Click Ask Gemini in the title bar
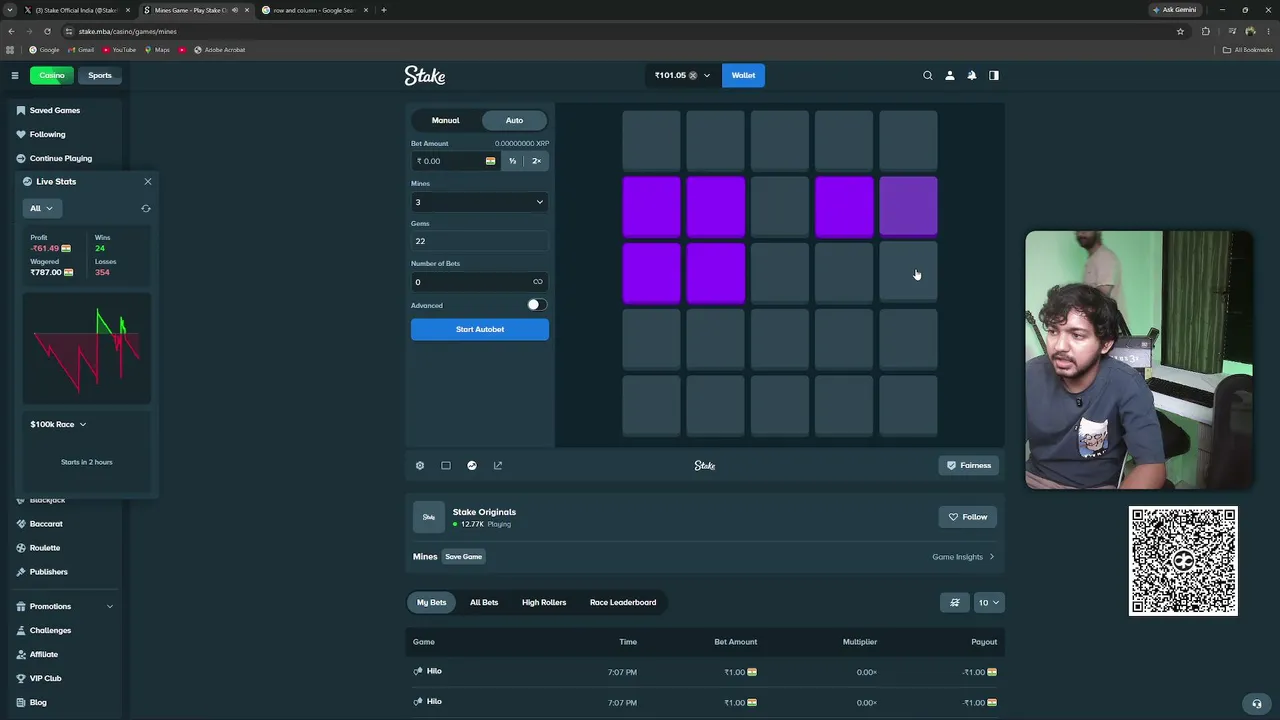This screenshot has width=1280, height=720. pos(1174,10)
